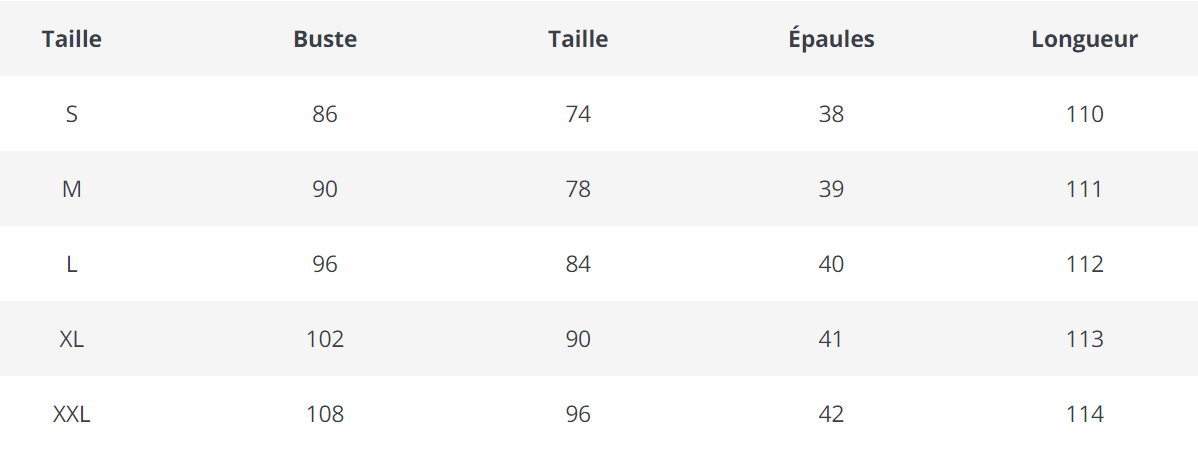
Task: Select the size "L" row label
Action: point(72,264)
